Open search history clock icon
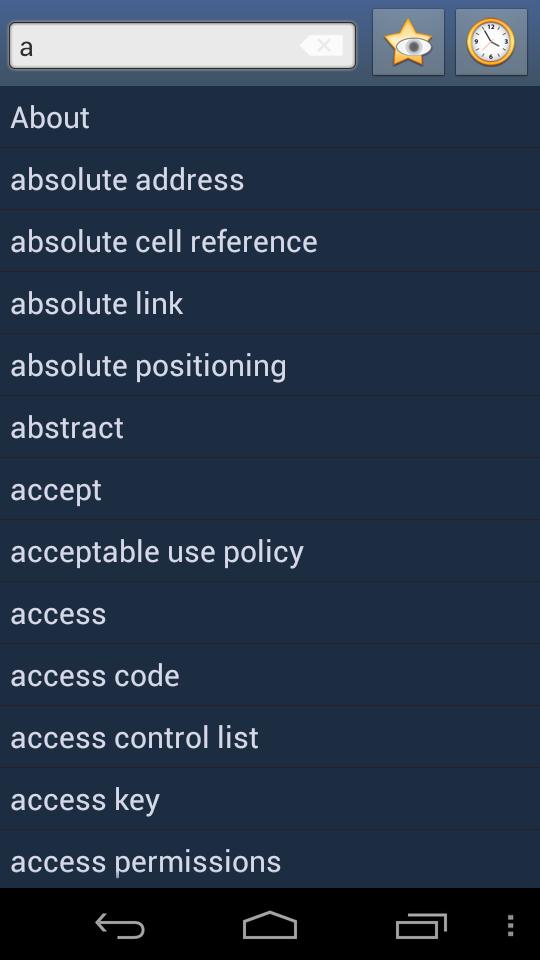The width and height of the screenshot is (540, 960). 491,42
